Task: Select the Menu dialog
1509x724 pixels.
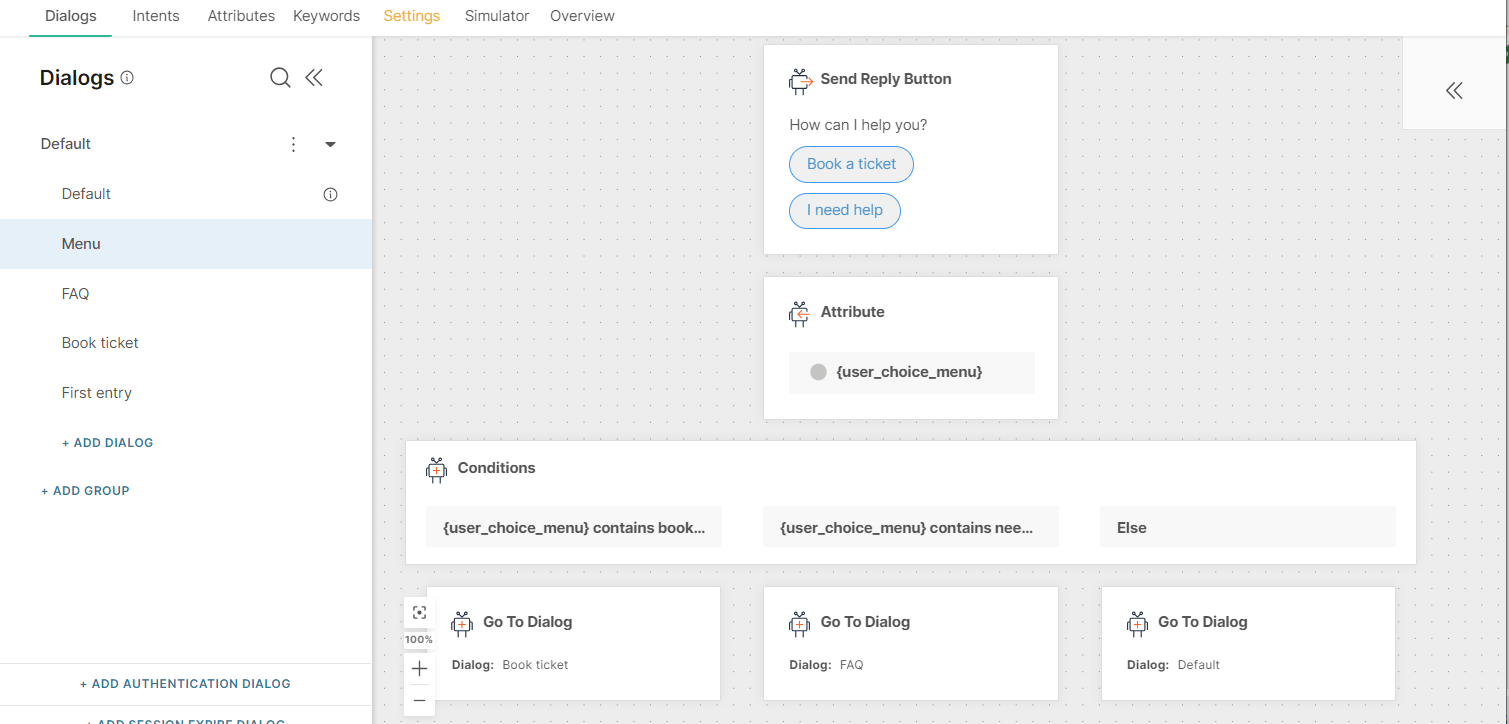Action: (186, 244)
